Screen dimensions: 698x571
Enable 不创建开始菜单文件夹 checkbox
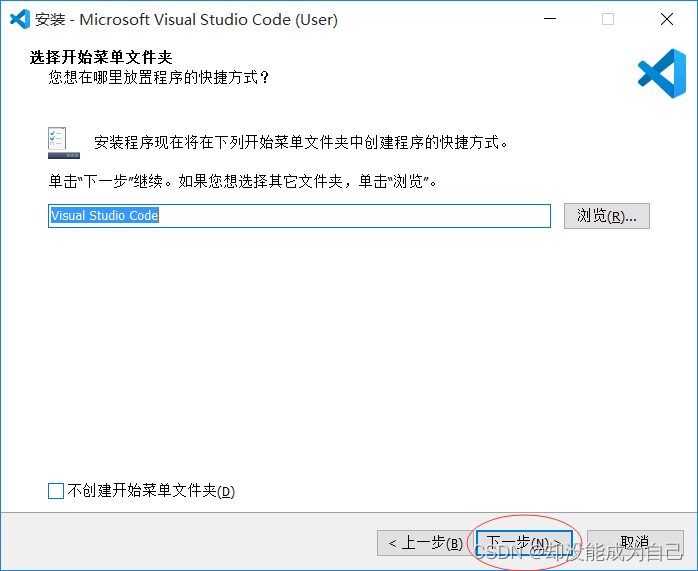pyautogui.click(x=56, y=491)
